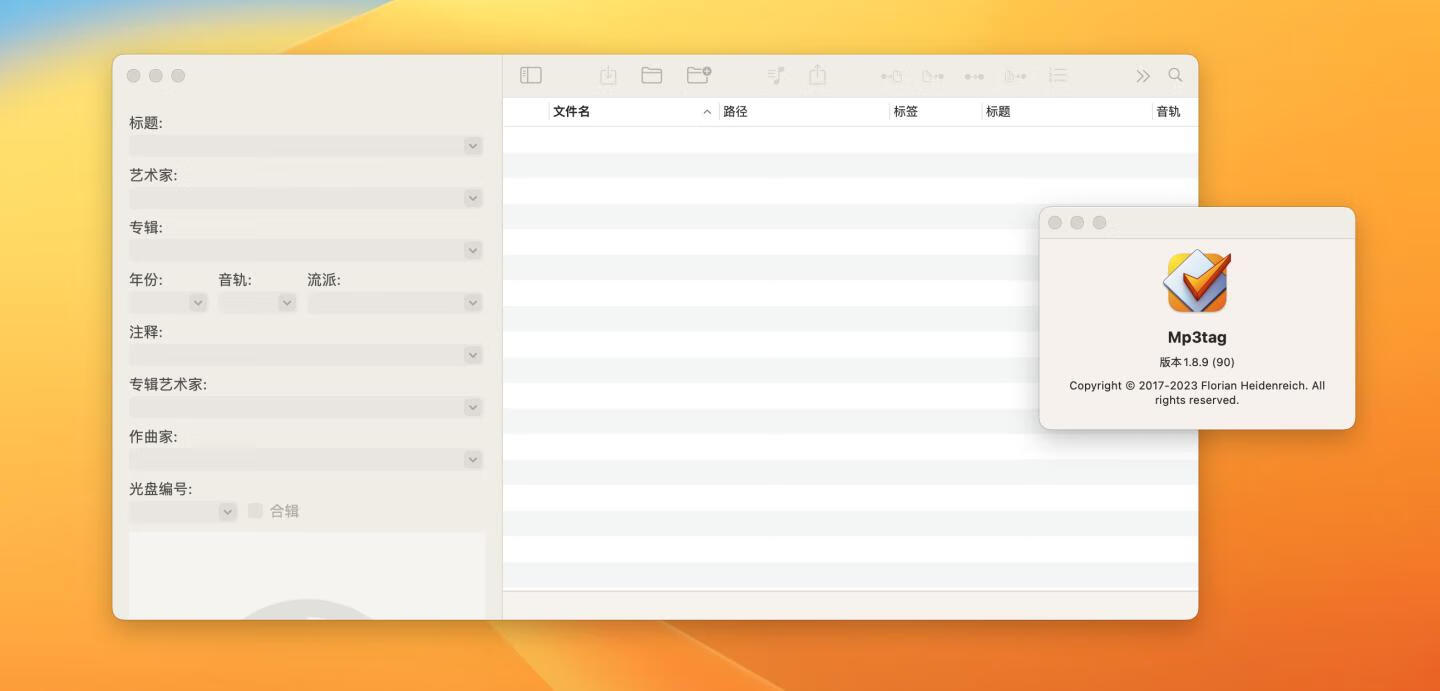Viewport: 1440px width, 691px height.
Task: Open the 流派 genre dropdown
Action: [x=471, y=302]
